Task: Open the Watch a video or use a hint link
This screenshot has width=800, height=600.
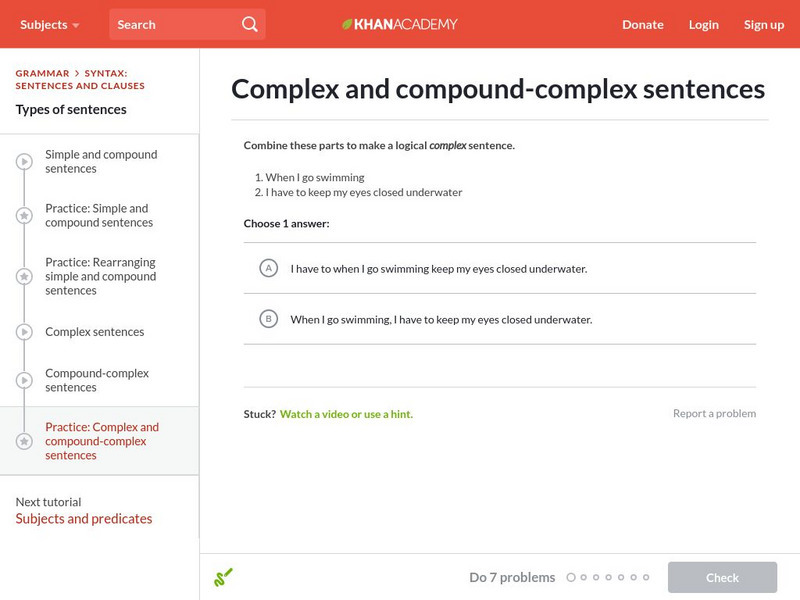Action: tap(346, 414)
